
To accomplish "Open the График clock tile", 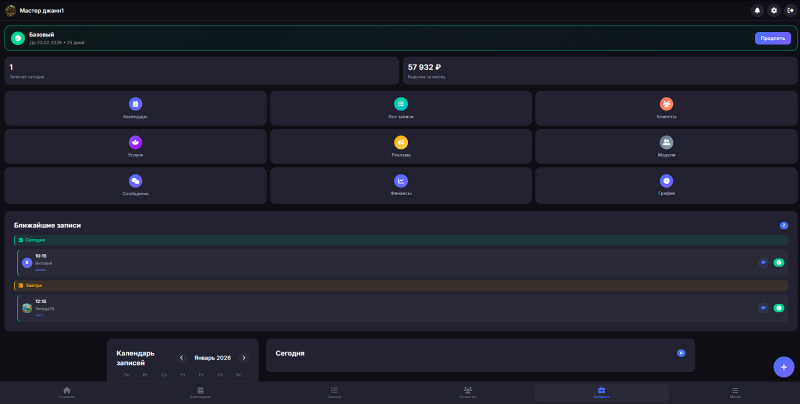I will 666,185.
